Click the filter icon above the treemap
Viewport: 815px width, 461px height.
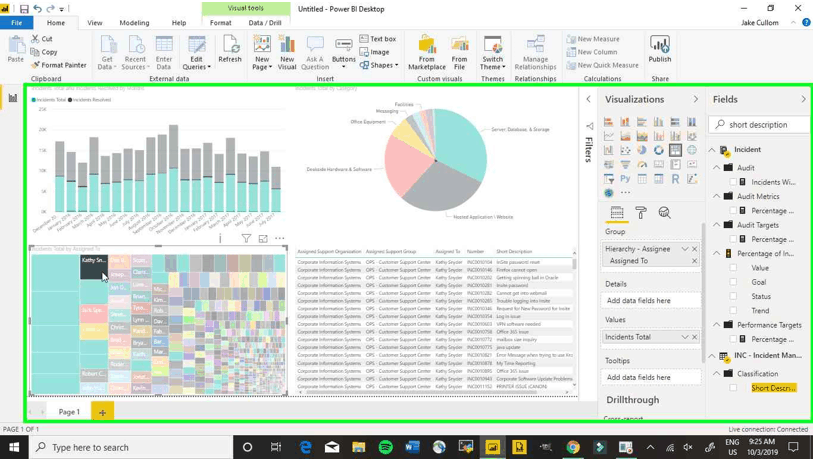tap(246, 239)
